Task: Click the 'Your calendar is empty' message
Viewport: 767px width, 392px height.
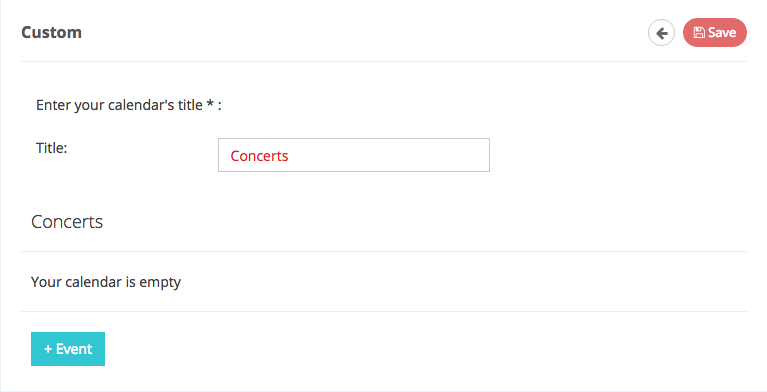Action: tap(106, 282)
